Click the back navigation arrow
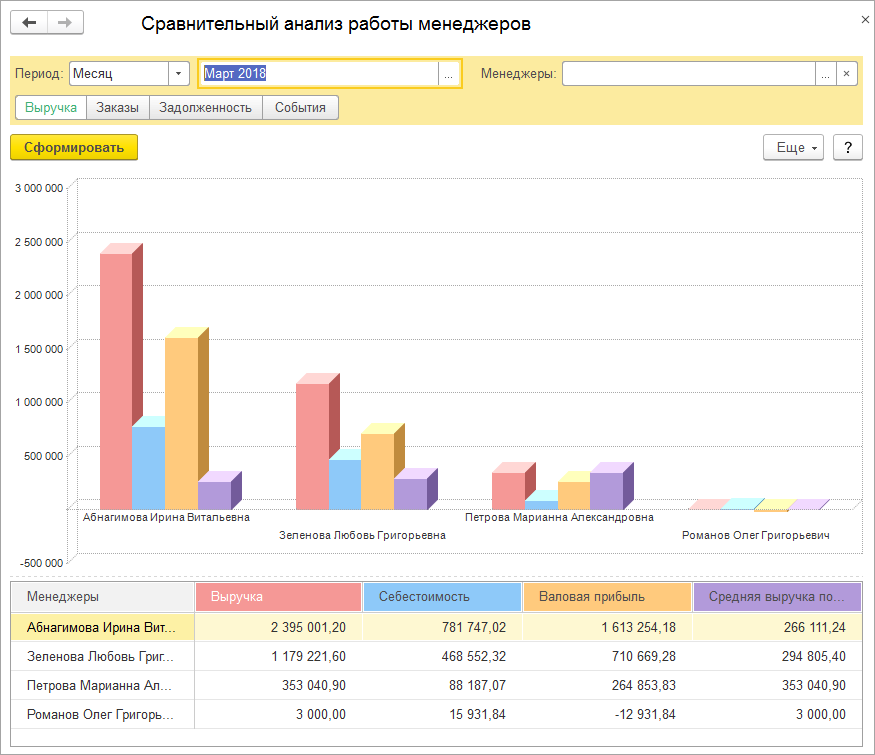Viewport: 875px width, 755px height. 30,23
